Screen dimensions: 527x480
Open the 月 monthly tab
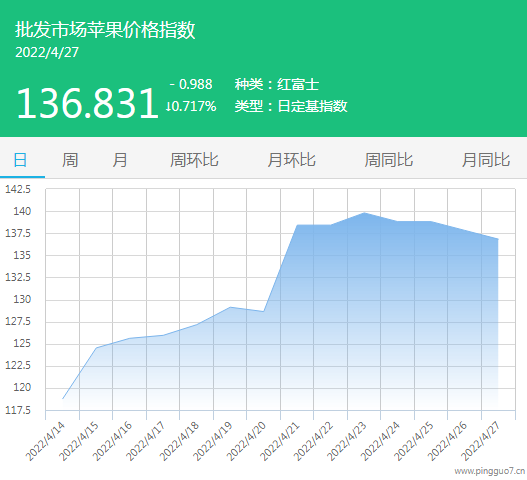pos(120,160)
